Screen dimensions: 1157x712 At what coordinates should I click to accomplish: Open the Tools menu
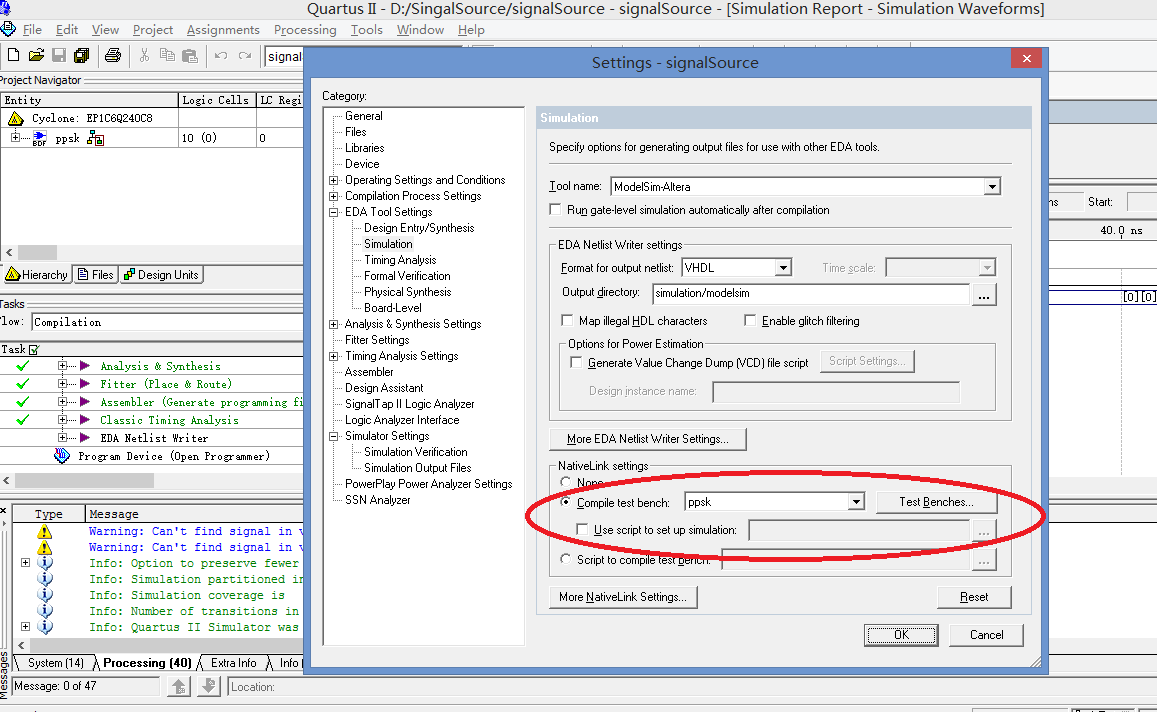click(366, 30)
